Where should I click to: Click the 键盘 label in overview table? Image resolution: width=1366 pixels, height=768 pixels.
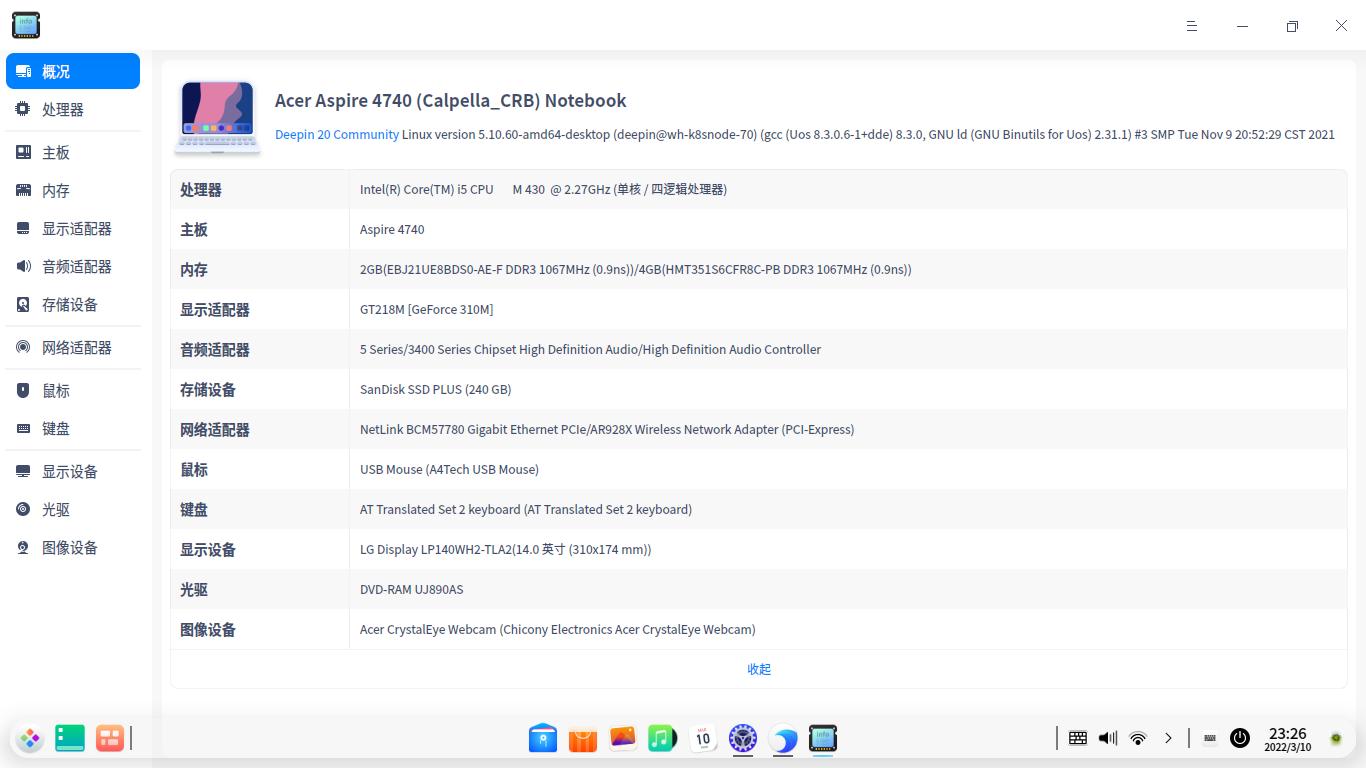click(194, 509)
